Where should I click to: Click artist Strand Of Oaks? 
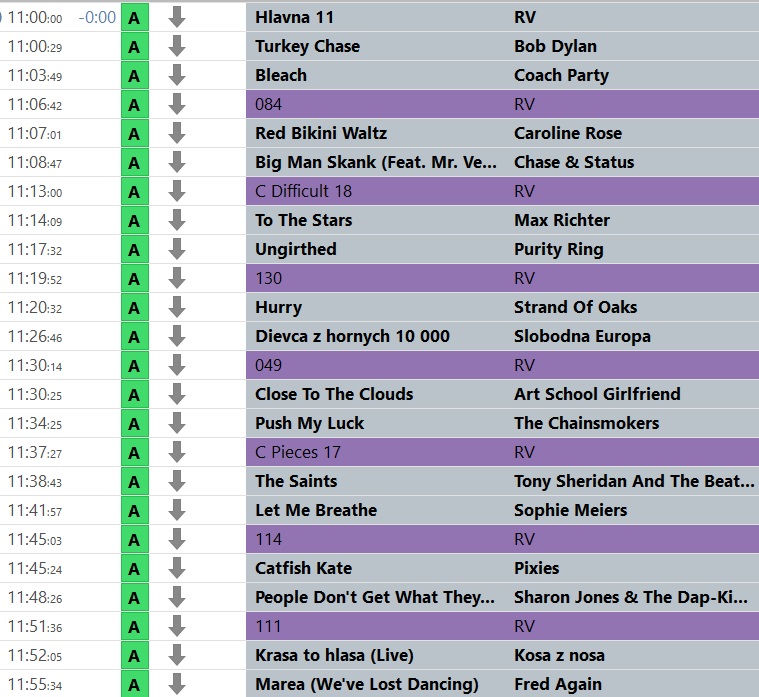pyautogui.click(x=576, y=308)
